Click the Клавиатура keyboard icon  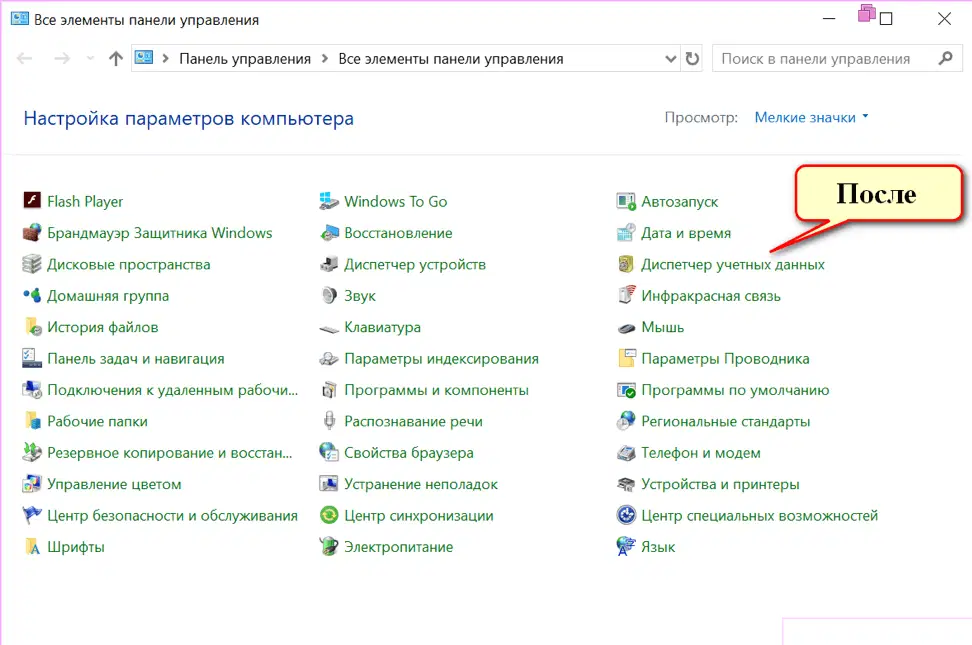[x=329, y=329]
